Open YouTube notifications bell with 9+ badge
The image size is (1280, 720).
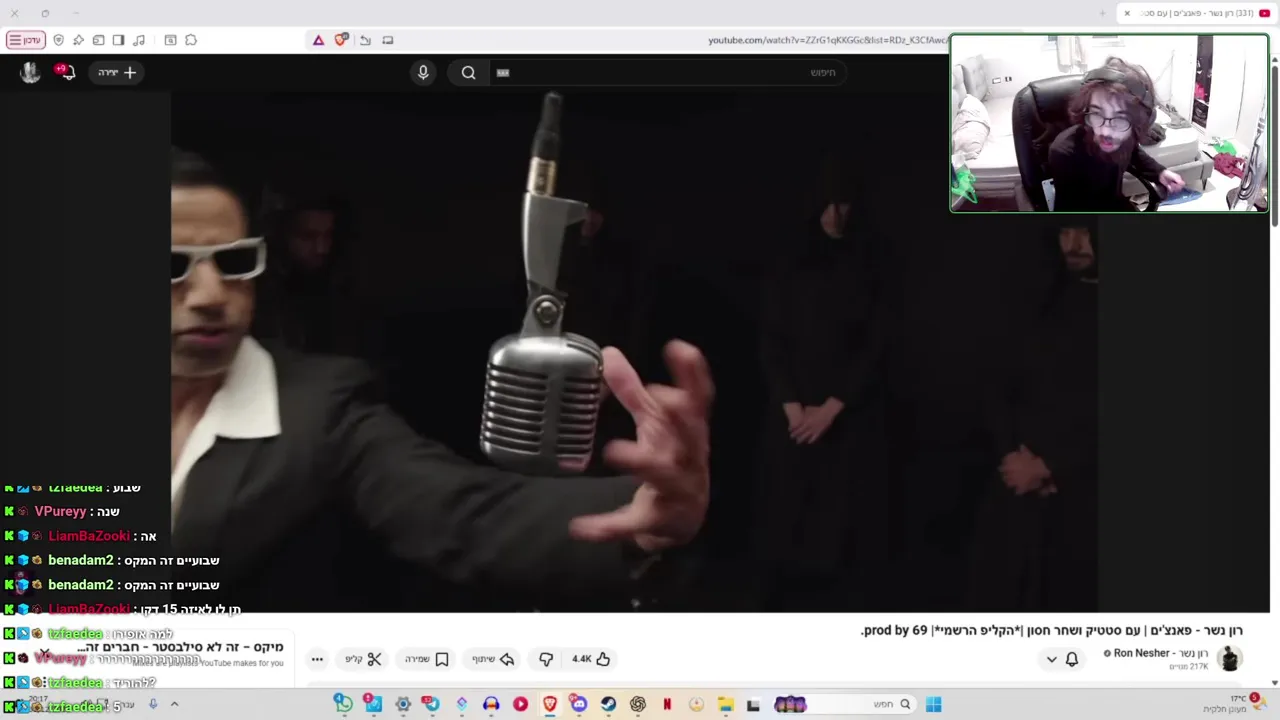point(66,72)
